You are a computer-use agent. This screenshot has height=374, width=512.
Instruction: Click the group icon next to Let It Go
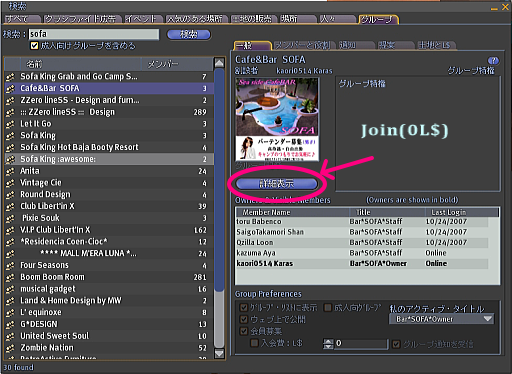[x=10, y=124]
